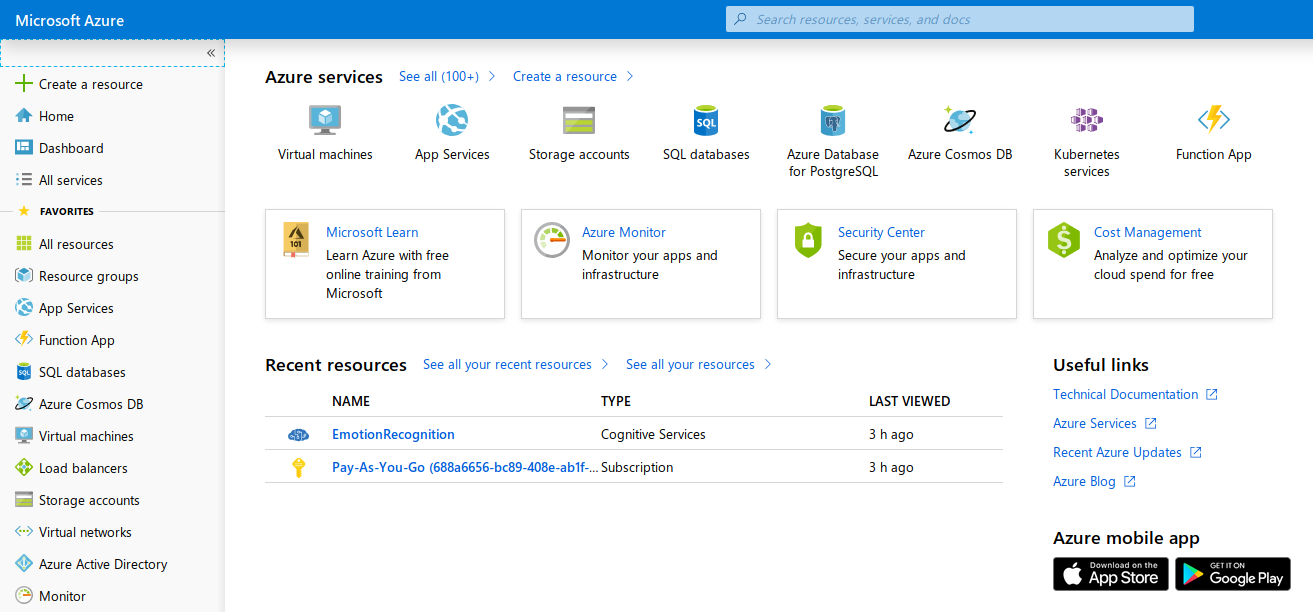Click the Microsoft Azure header title

pyautogui.click(x=70, y=20)
